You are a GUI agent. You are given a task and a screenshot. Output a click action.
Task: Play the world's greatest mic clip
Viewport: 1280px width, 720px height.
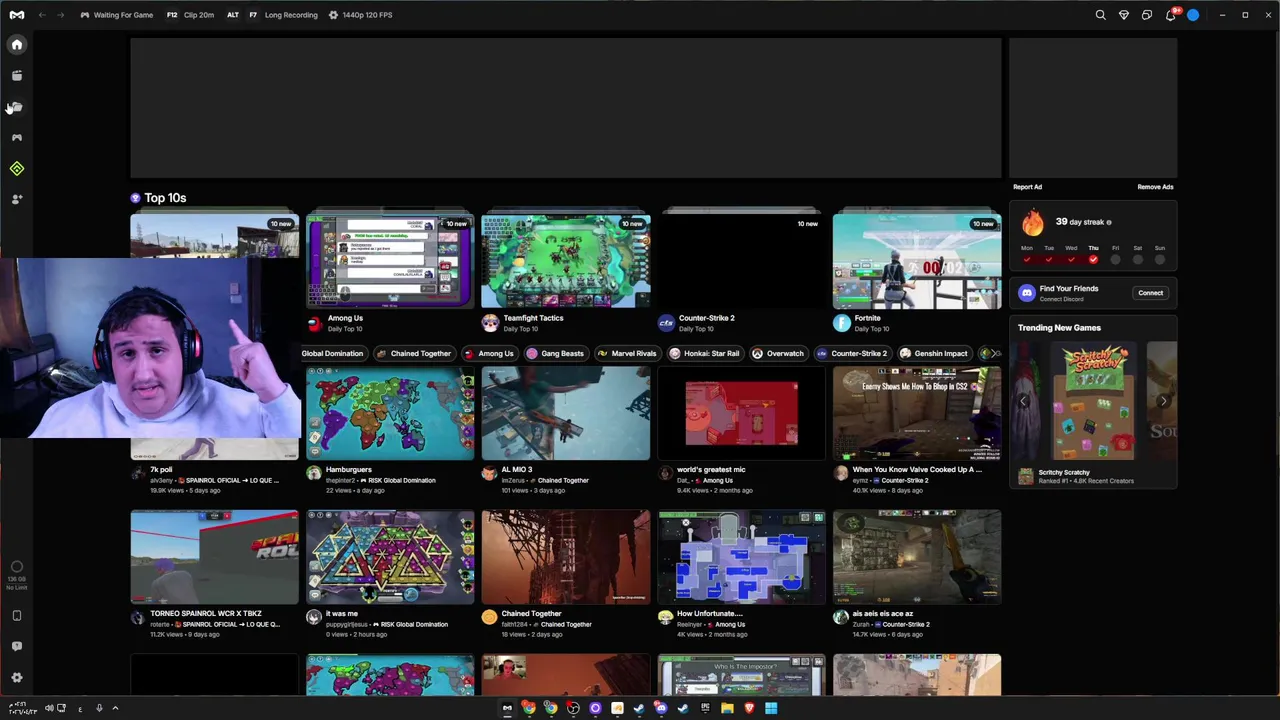741,413
